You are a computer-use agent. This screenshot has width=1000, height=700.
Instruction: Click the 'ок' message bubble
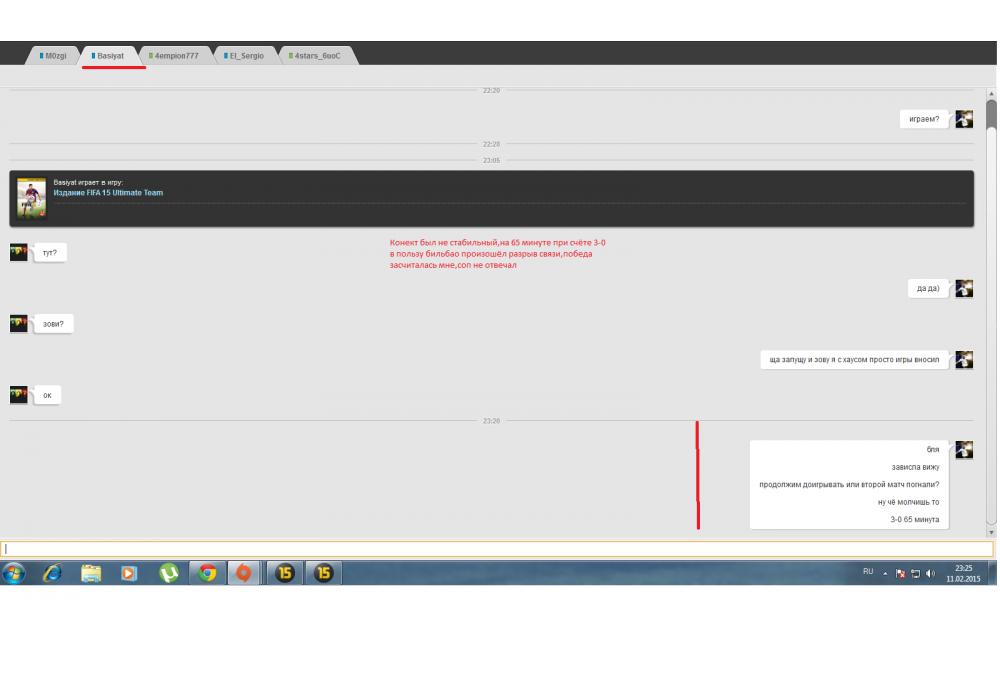click(47, 395)
